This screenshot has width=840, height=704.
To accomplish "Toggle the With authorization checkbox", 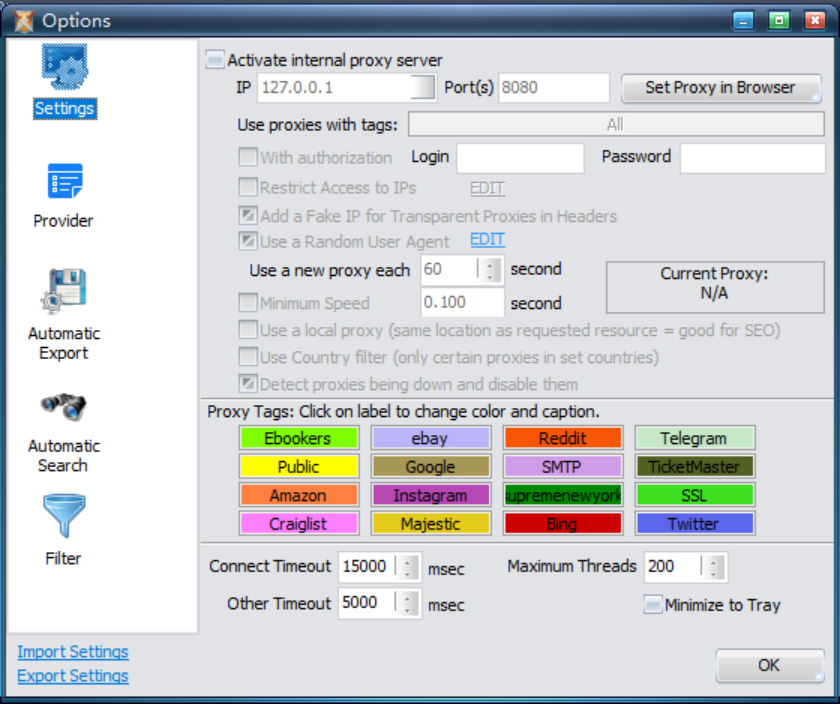I will click(248, 157).
